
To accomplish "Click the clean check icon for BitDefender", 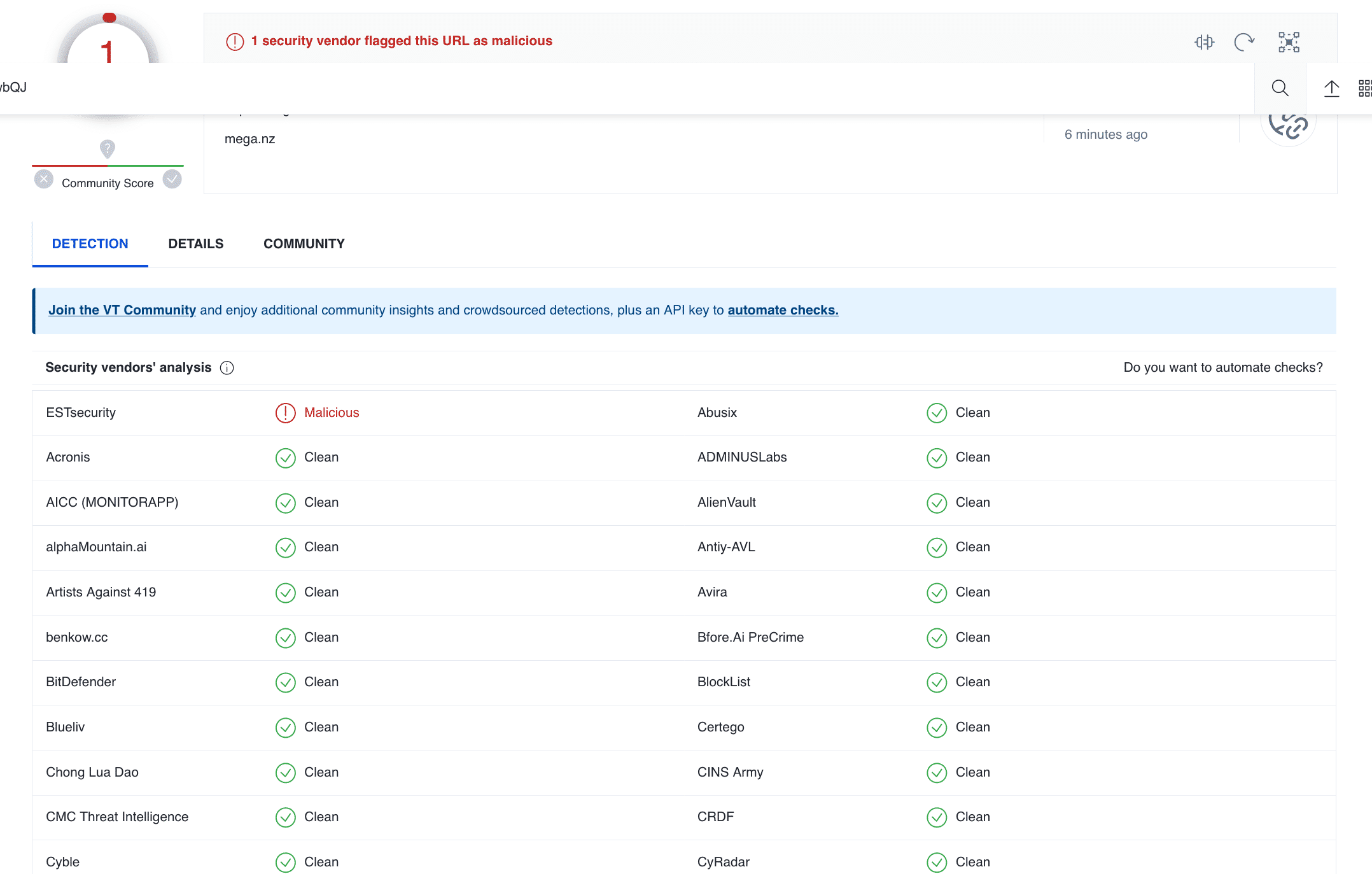I will coord(285,682).
